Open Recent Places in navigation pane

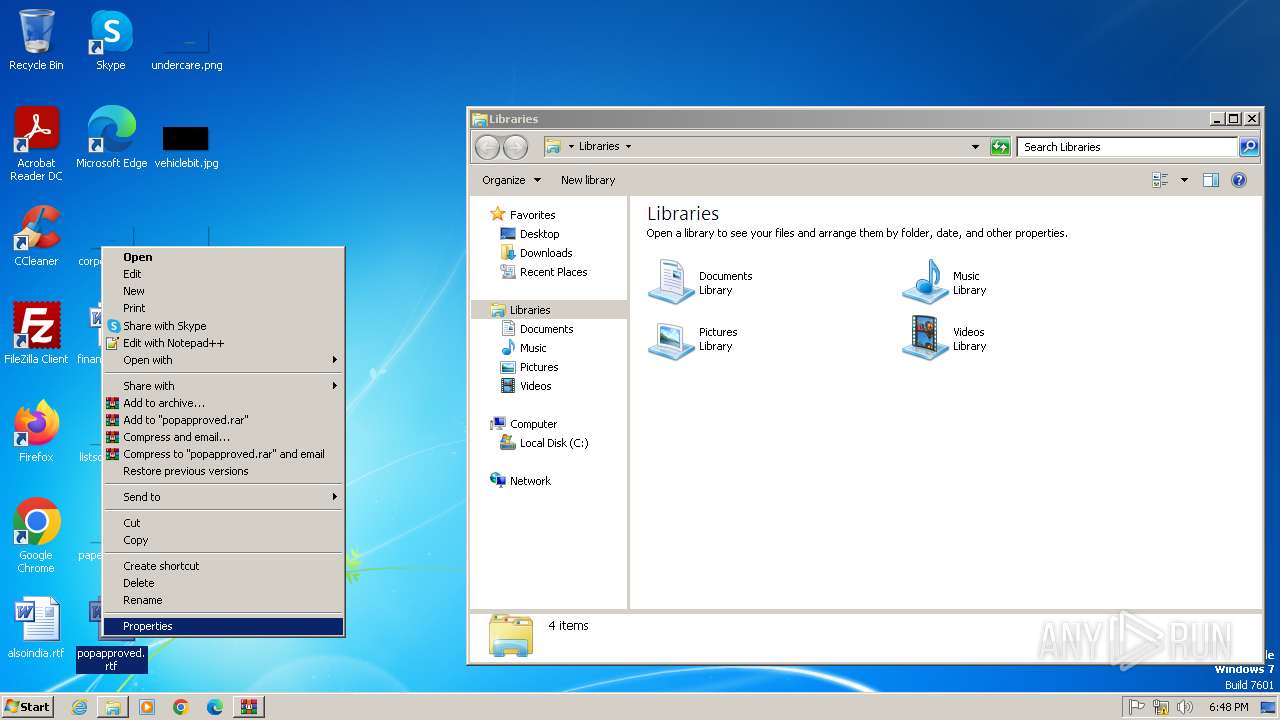pos(544,272)
